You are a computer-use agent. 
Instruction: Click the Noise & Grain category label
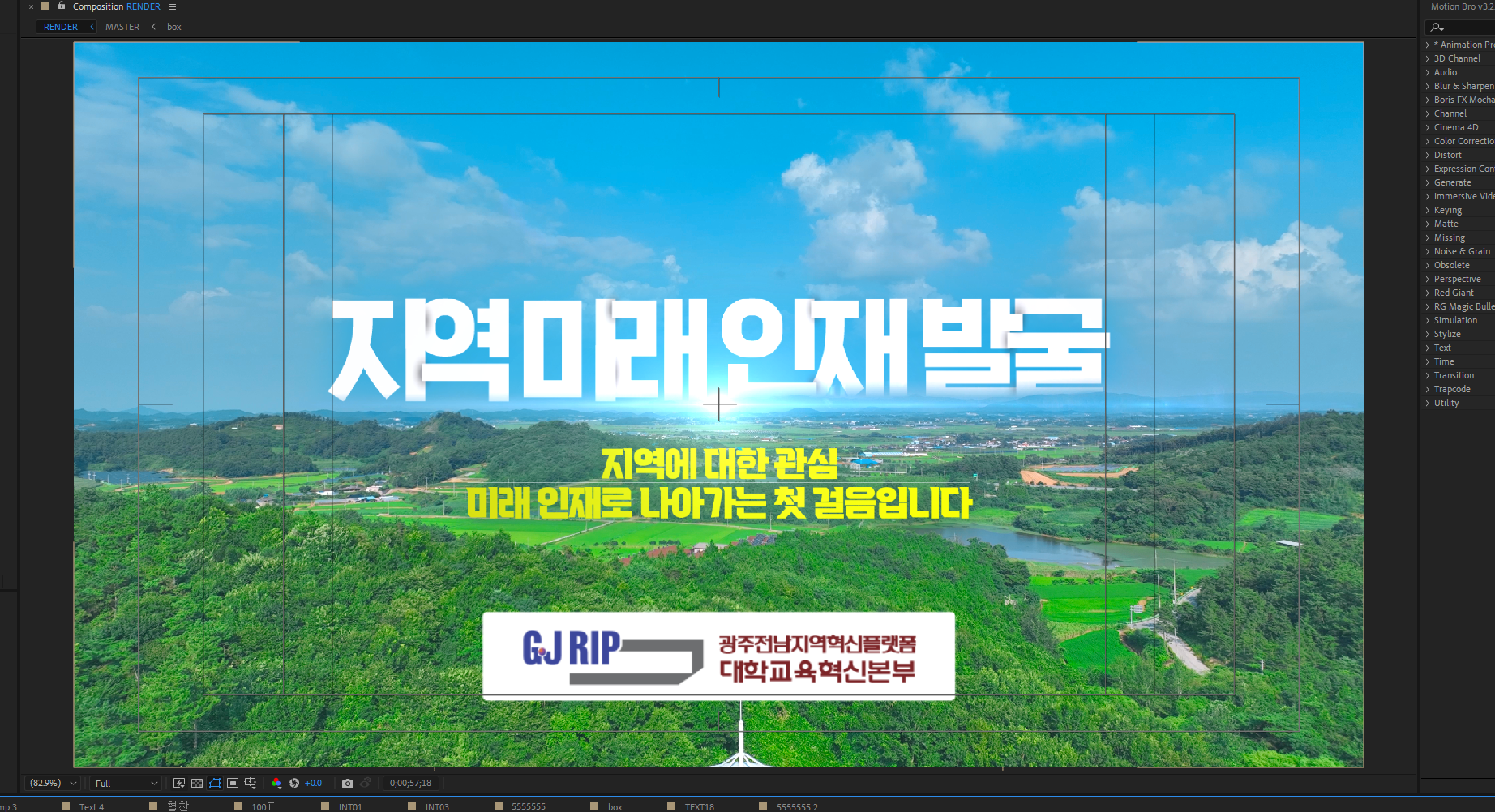pos(1463,251)
